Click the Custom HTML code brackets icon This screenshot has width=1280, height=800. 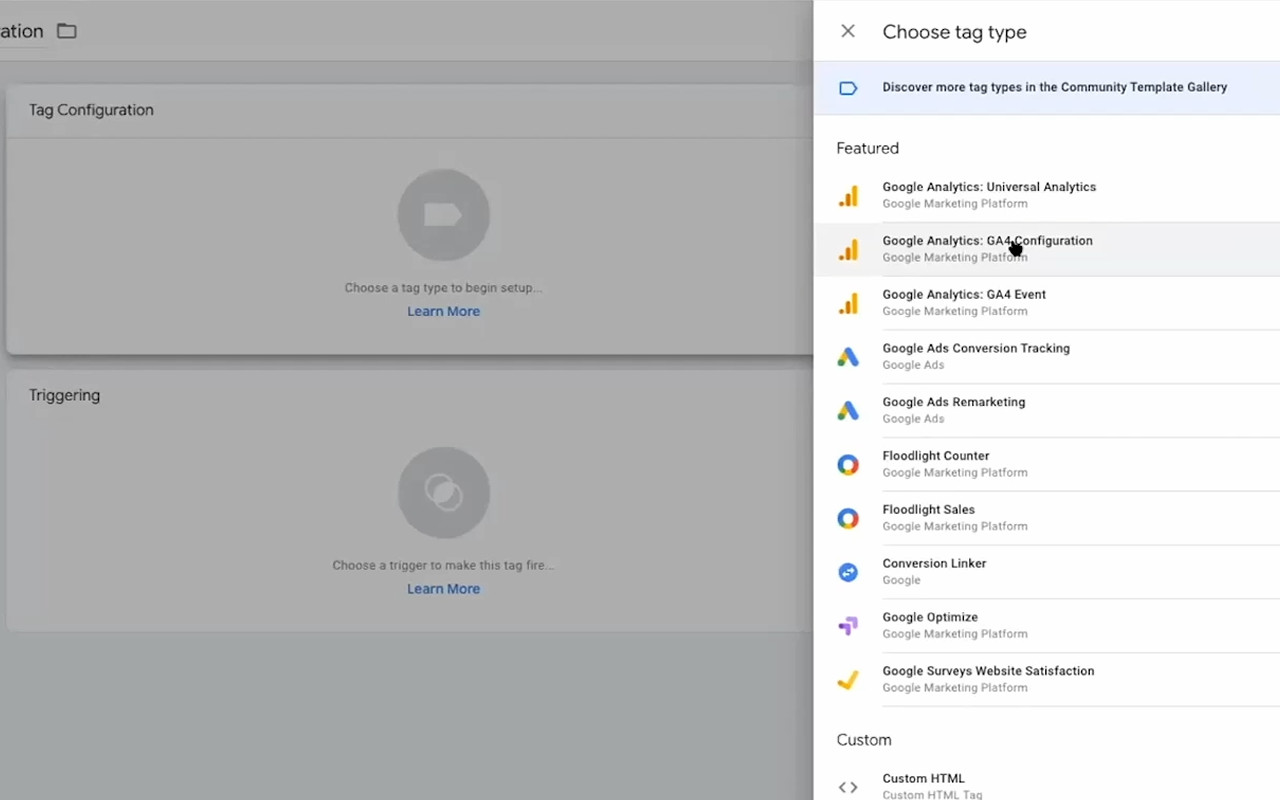(848, 787)
